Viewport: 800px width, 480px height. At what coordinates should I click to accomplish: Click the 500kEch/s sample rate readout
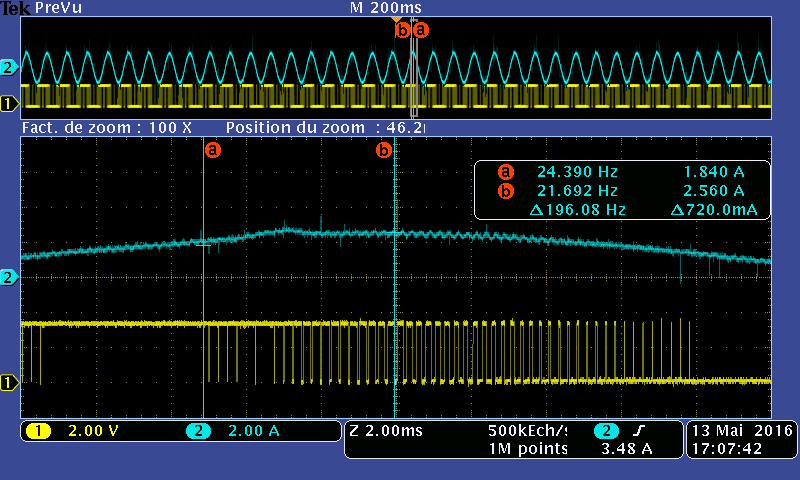pyautogui.click(x=528, y=431)
